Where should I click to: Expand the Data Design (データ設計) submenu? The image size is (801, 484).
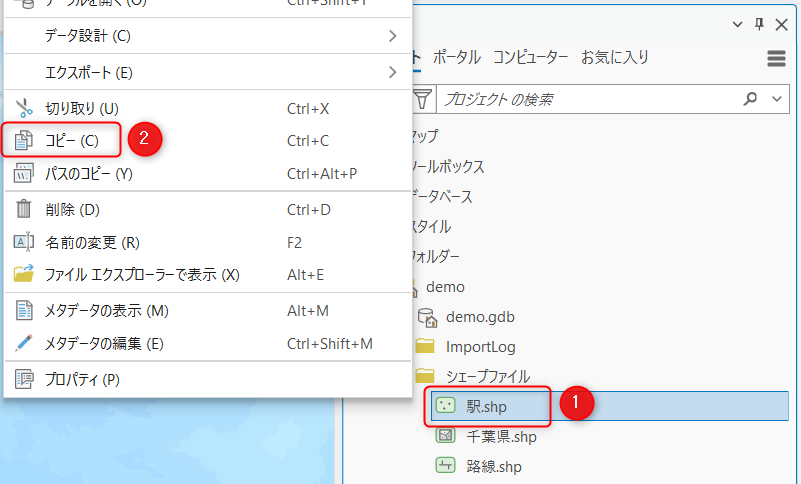coord(392,36)
